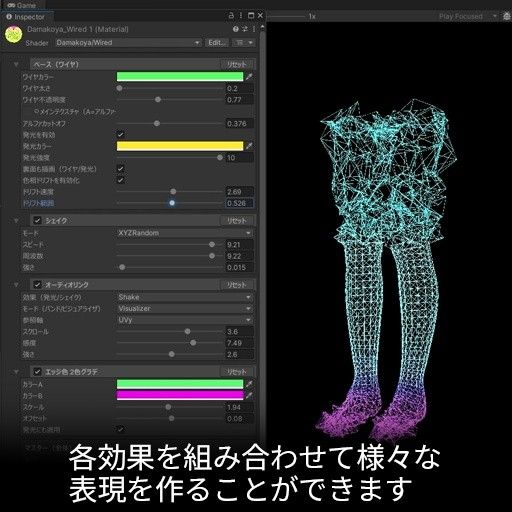Click the eyedropper next to ワイヤカラー

point(249,77)
